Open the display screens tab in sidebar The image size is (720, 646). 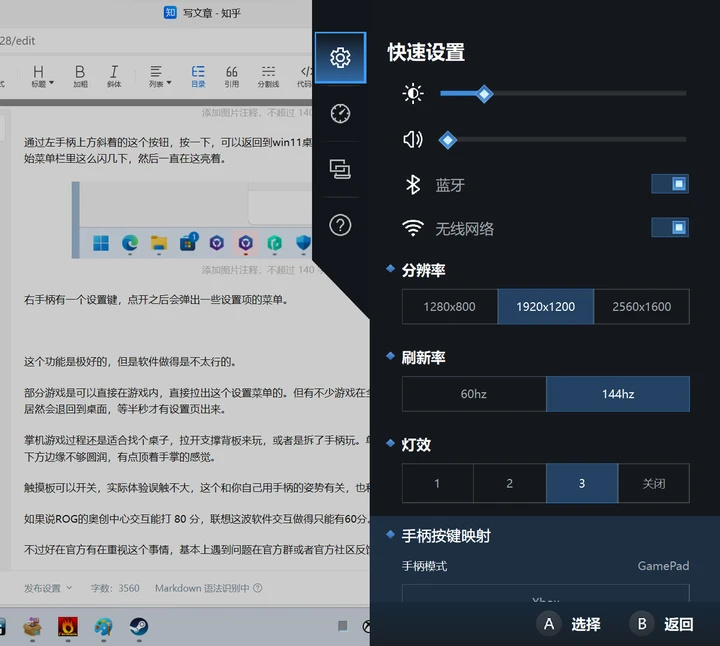point(340,169)
